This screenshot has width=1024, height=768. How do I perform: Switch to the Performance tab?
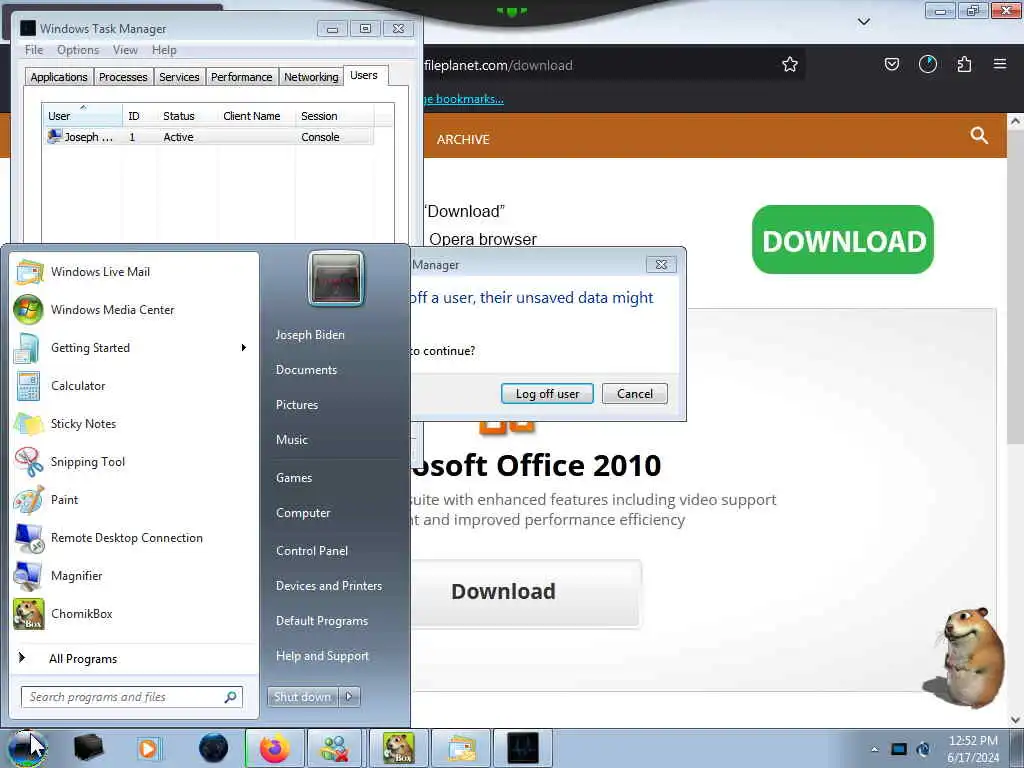click(242, 77)
